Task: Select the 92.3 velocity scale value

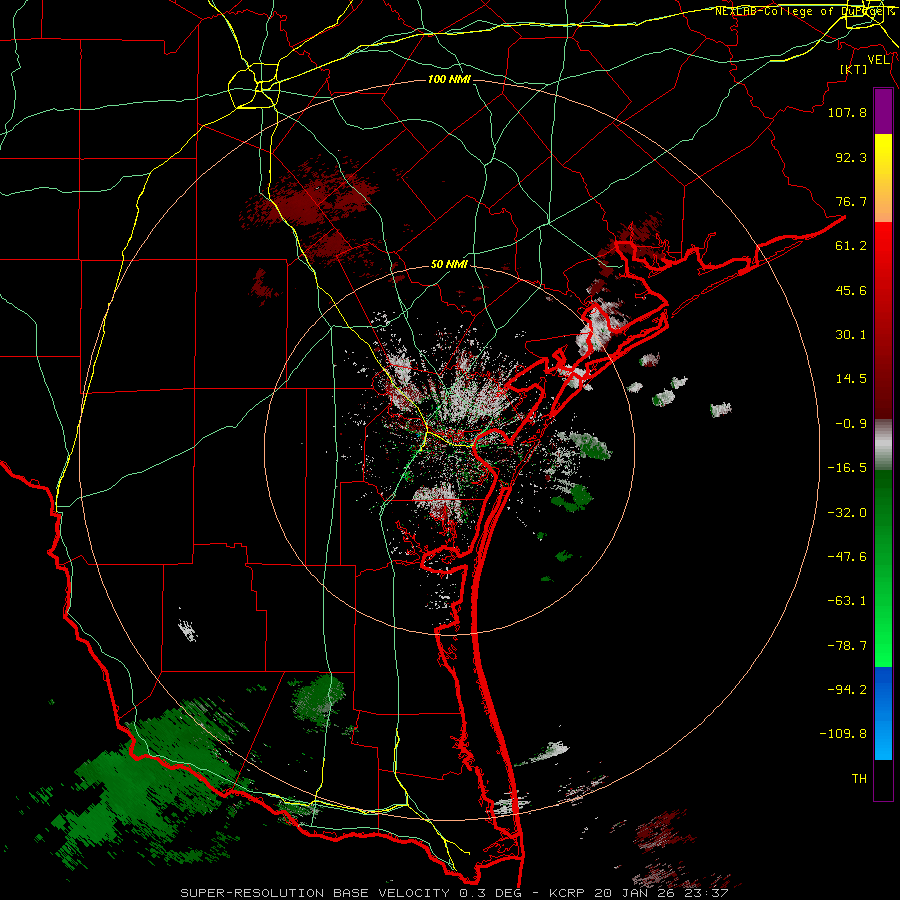Action: [851, 157]
